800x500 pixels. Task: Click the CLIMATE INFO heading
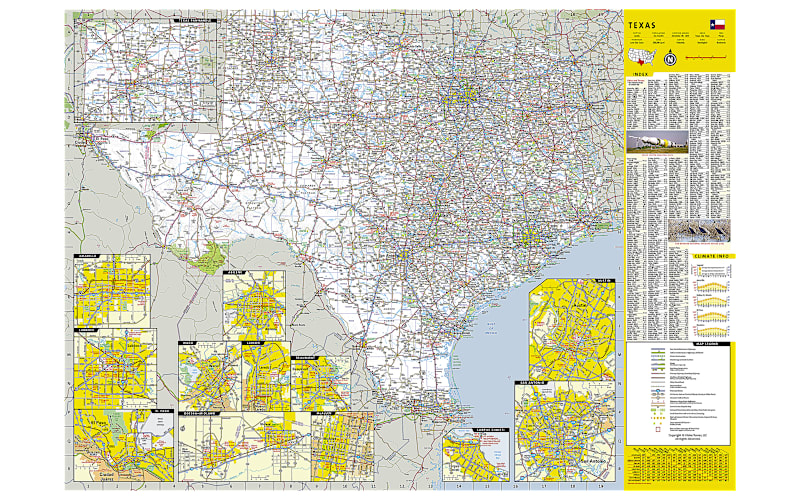(x=711, y=256)
